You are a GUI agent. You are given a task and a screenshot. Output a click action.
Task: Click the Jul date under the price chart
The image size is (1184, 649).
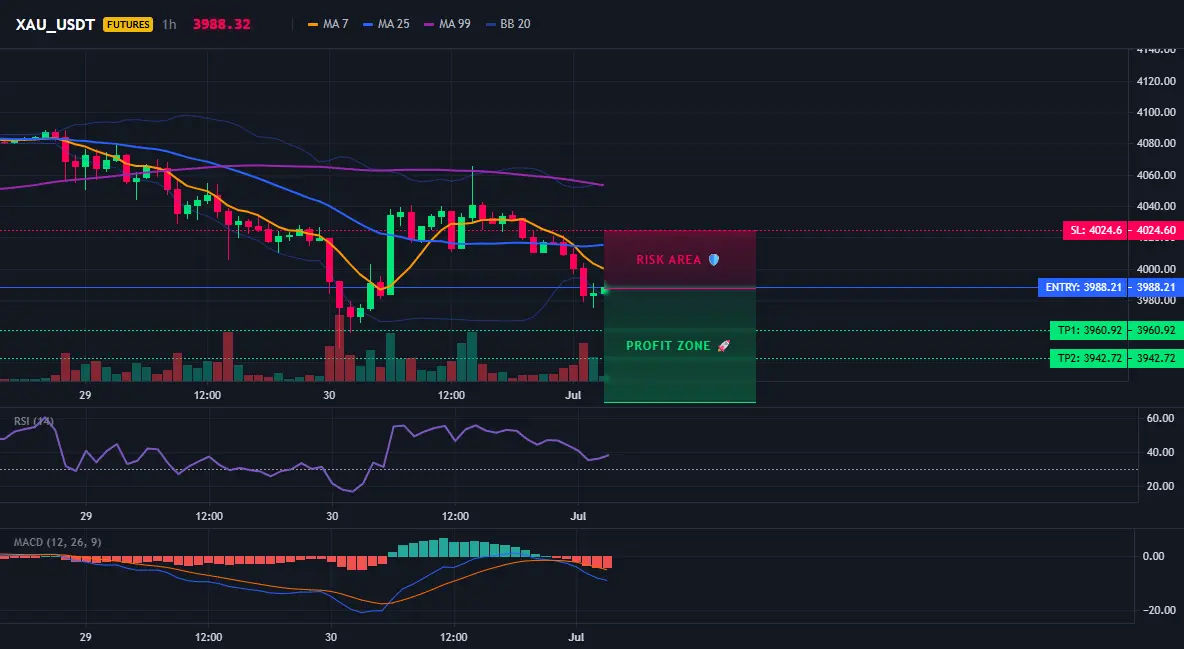click(574, 395)
